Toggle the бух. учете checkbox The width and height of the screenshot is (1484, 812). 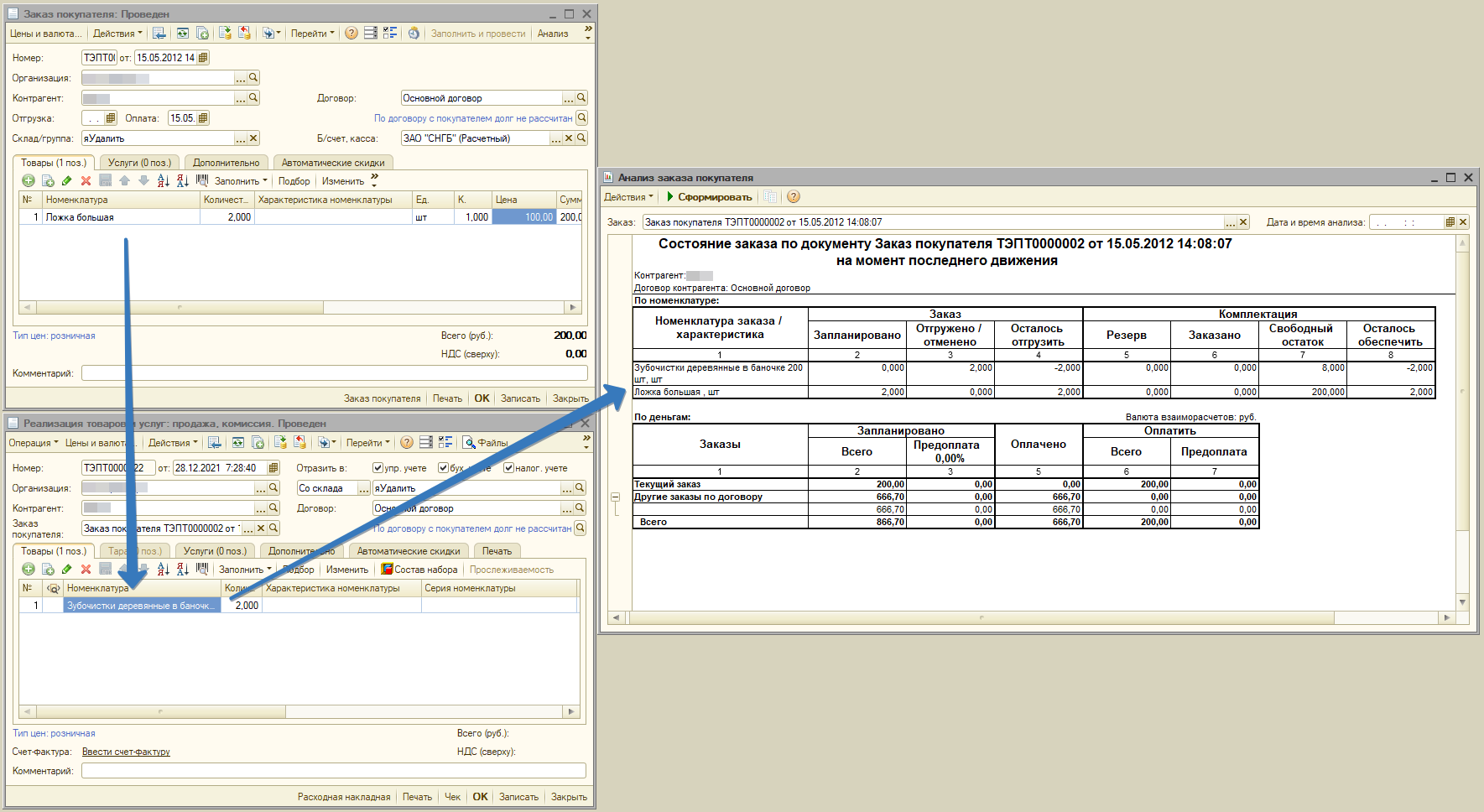[443, 468]
